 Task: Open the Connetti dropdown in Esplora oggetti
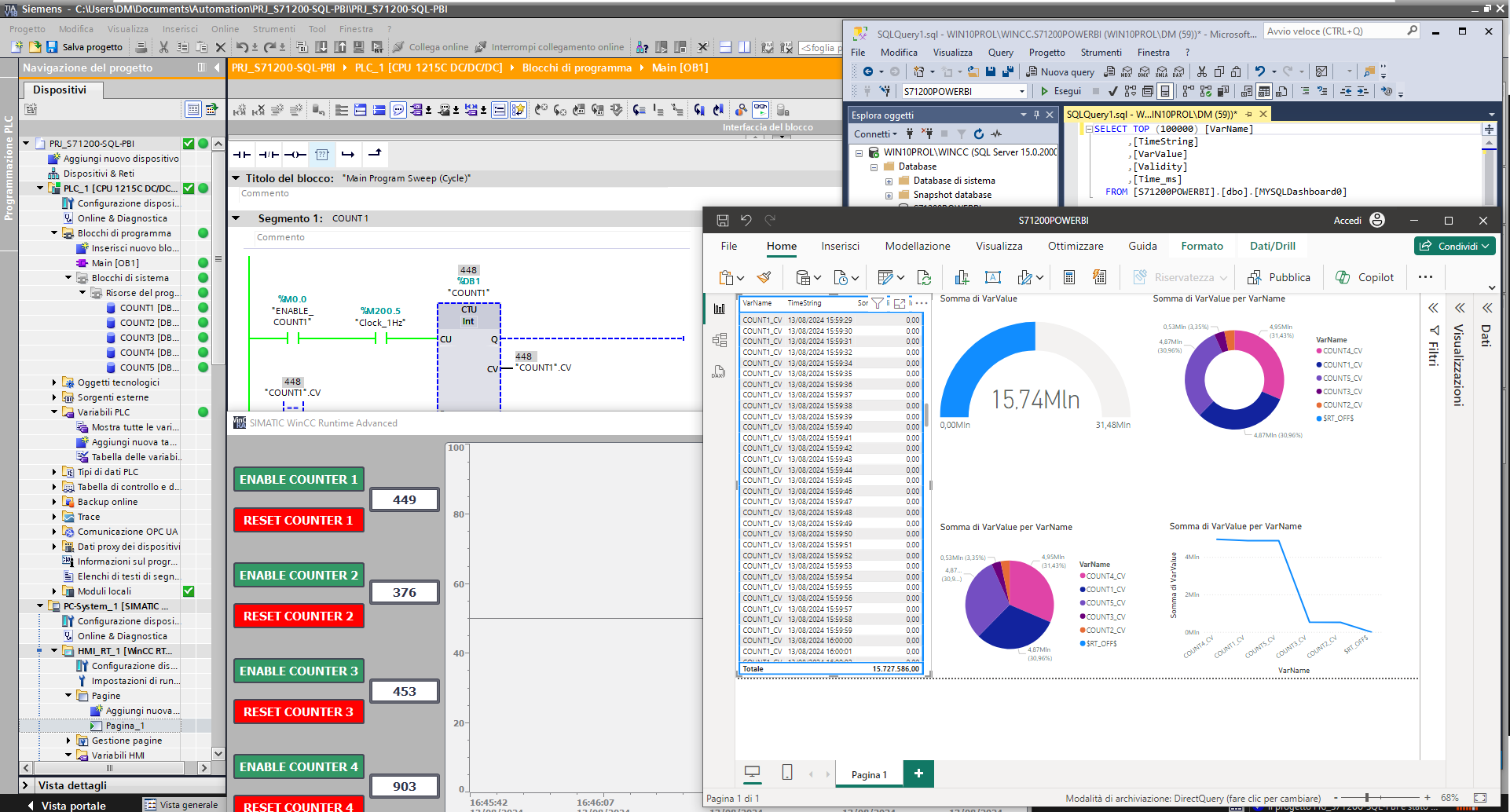pyautogui.click(x=875, y=134)
